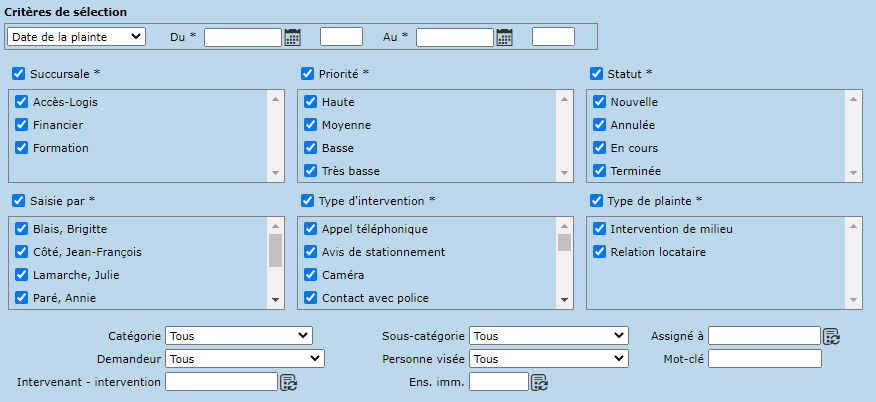Uncheck the Annulée status checkbox

[599, 125]
